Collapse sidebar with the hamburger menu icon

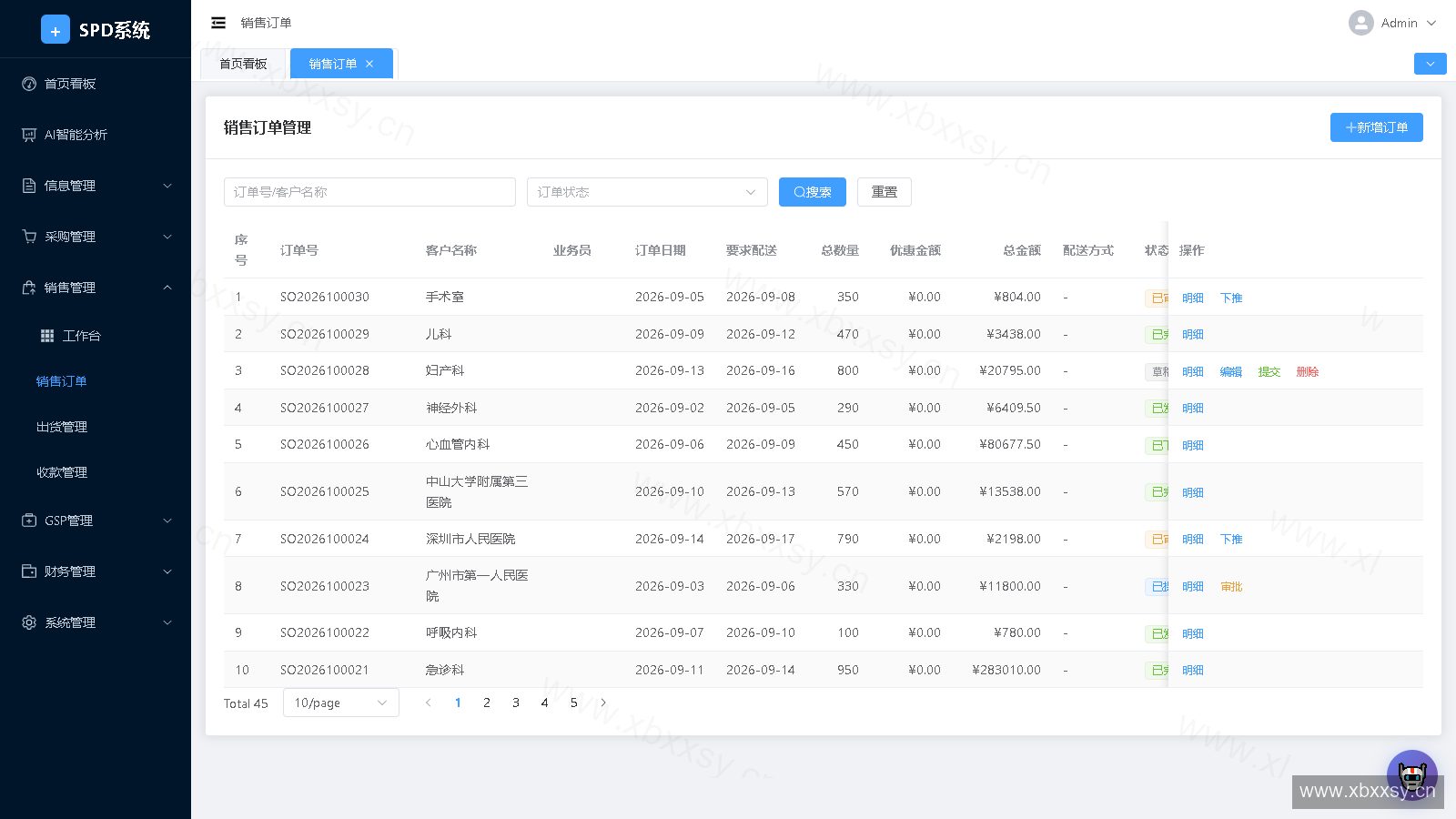(x=218, y=23)
